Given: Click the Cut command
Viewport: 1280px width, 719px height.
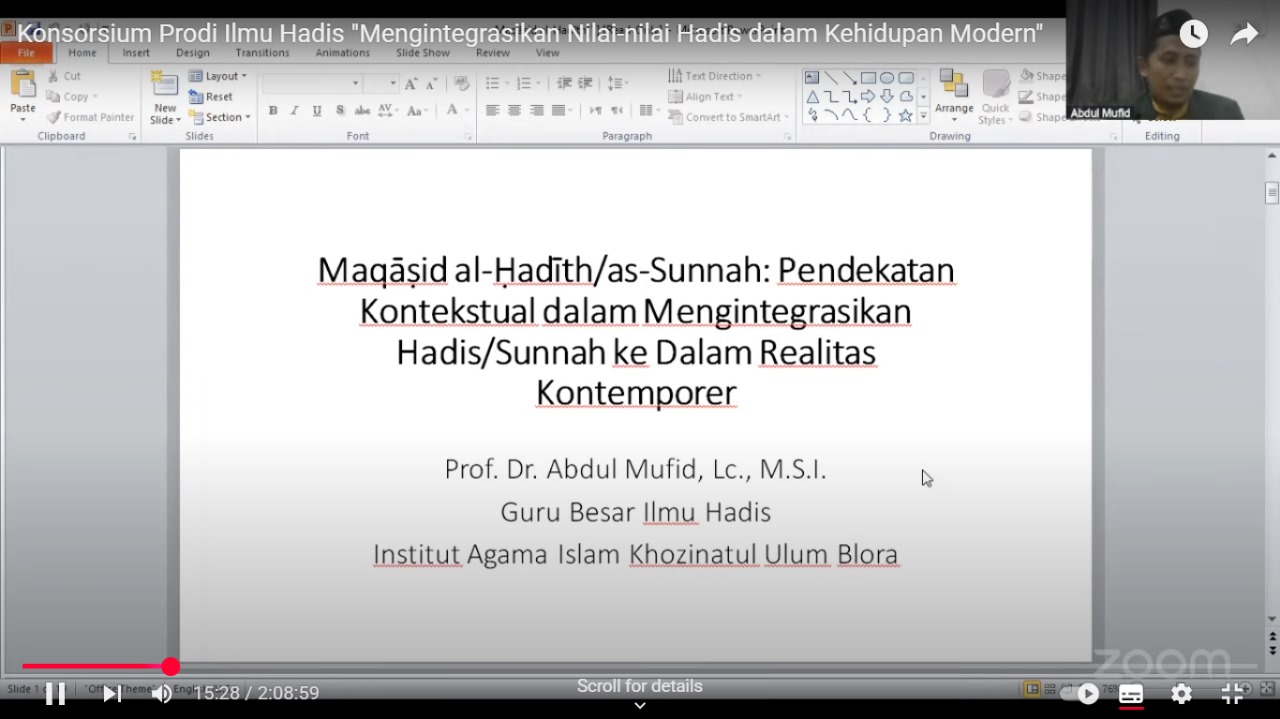Looking at the screenshot, I should click(65, 76).
